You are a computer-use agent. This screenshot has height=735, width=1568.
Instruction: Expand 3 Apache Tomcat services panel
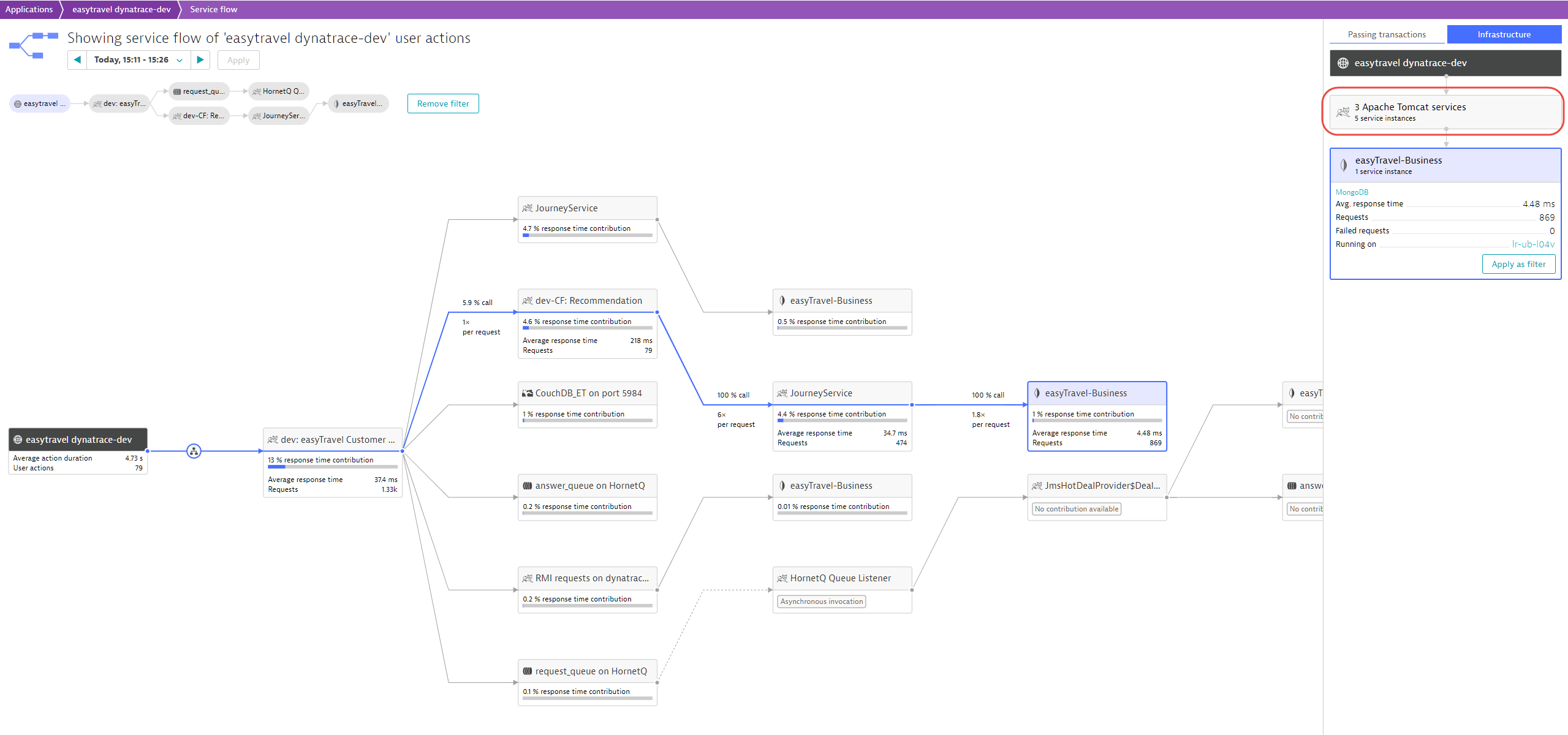[x=1445, y=111]
